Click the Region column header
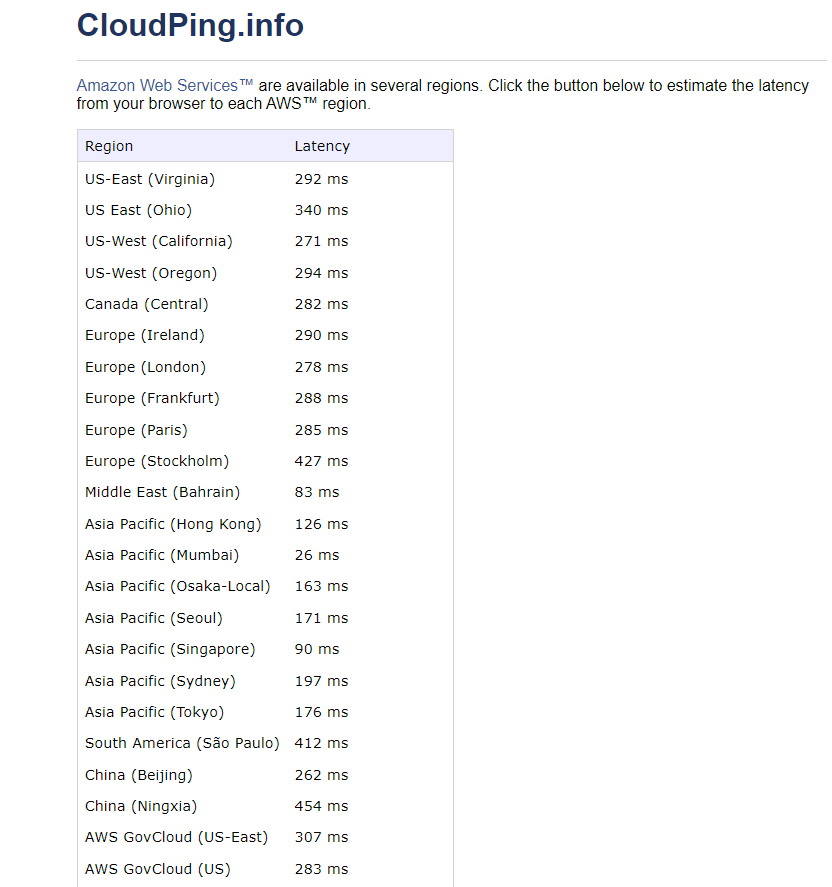The height and width of the screenshot is (887, 832). [x=109, y=146]
